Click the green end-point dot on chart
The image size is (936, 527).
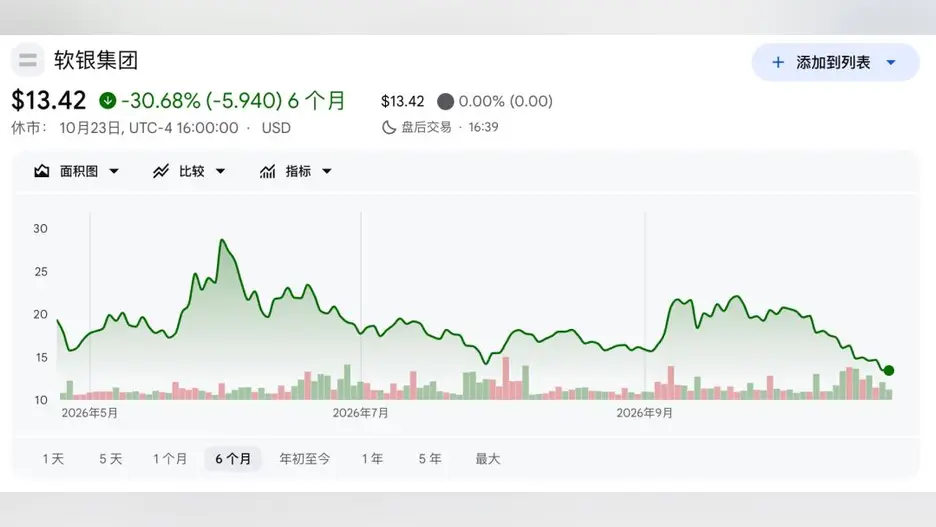point(889,371)
